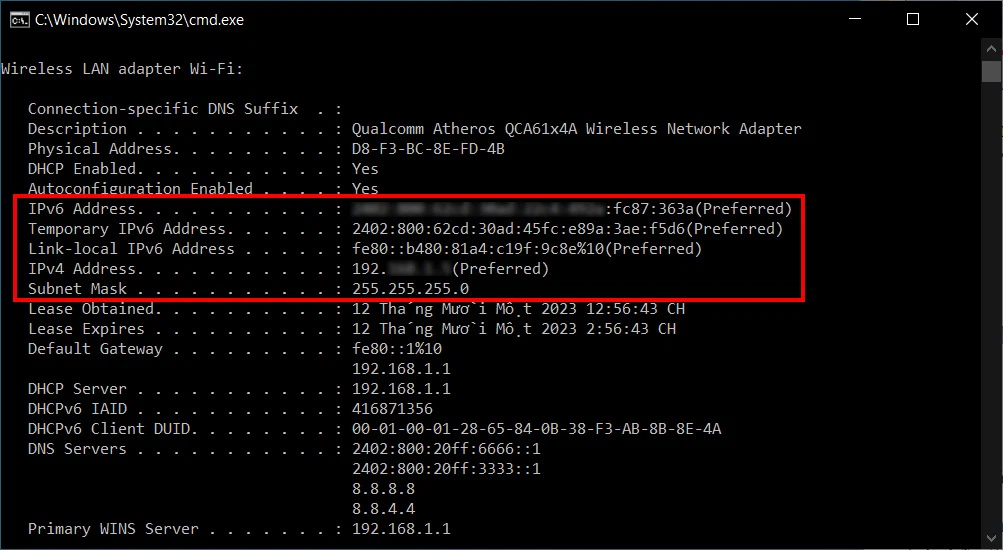
Task: Click the DHCPv6 IAID number 416871356
Action: pyautogui.click(x=392, y=409)
